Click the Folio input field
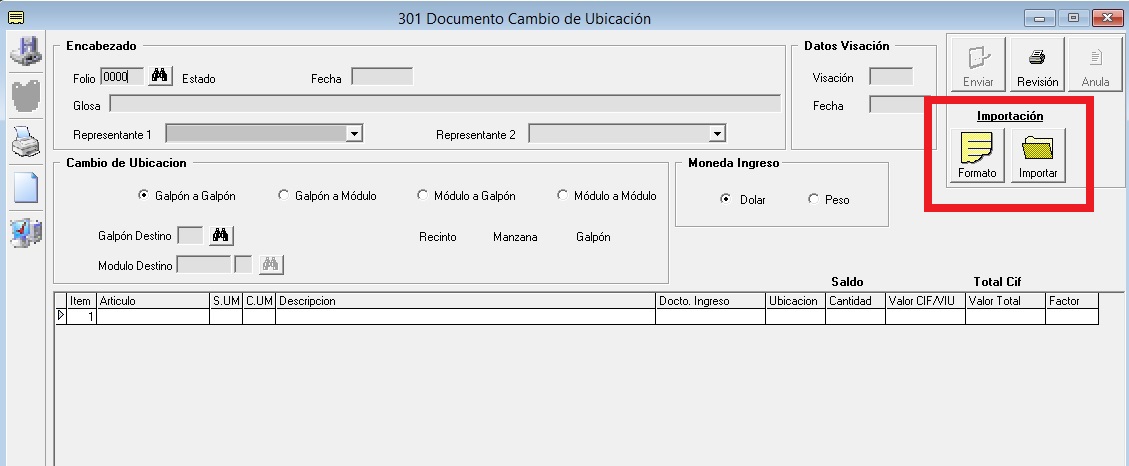Viewport: 1129px width, 466px height. click(122, 76)
